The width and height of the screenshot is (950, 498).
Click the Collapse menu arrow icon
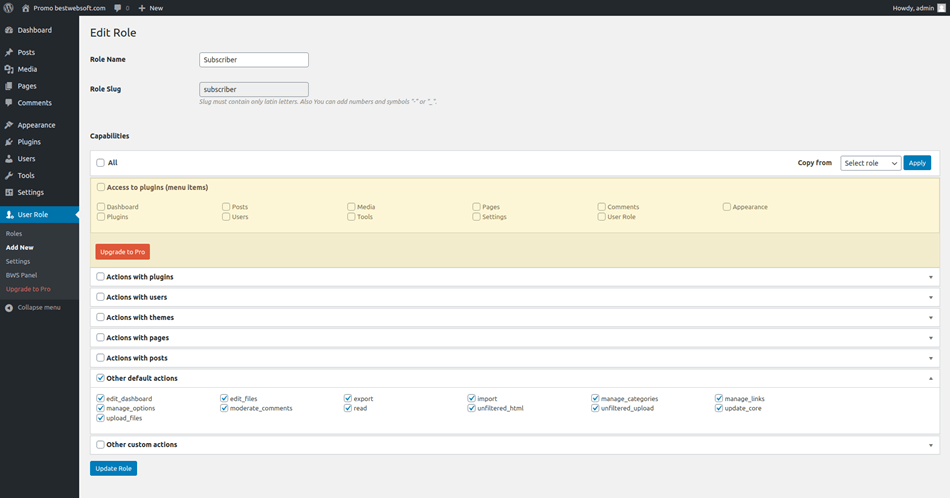pos(9,308)
